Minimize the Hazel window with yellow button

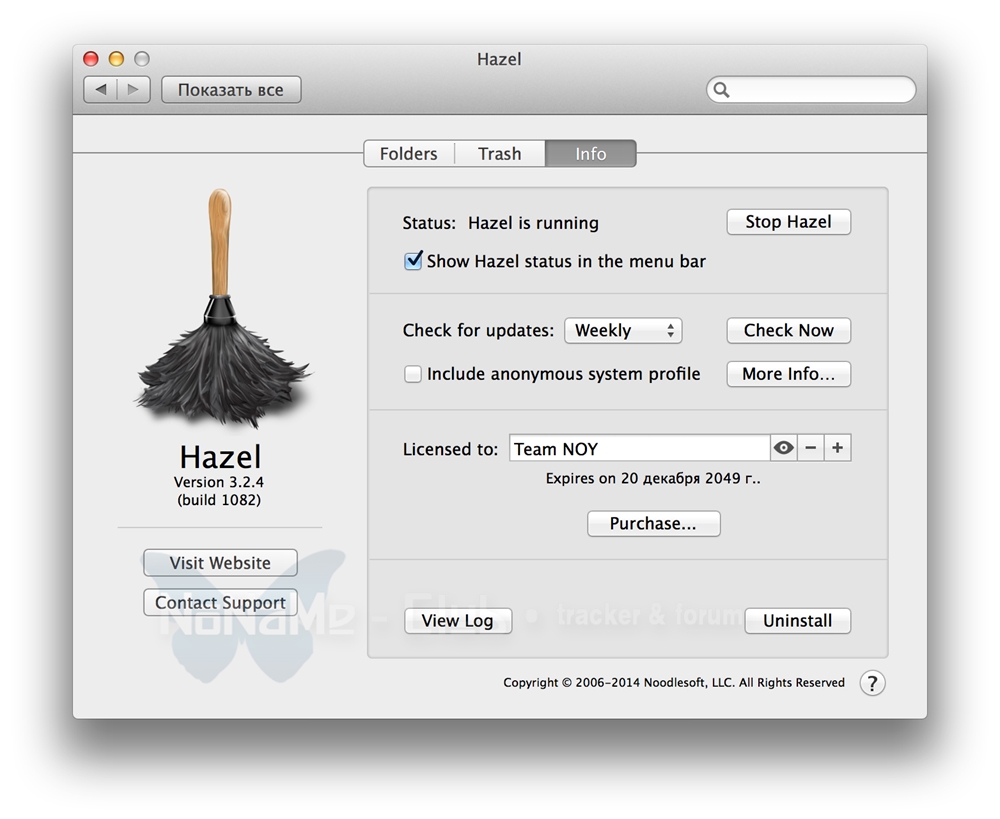pos(116,59)
